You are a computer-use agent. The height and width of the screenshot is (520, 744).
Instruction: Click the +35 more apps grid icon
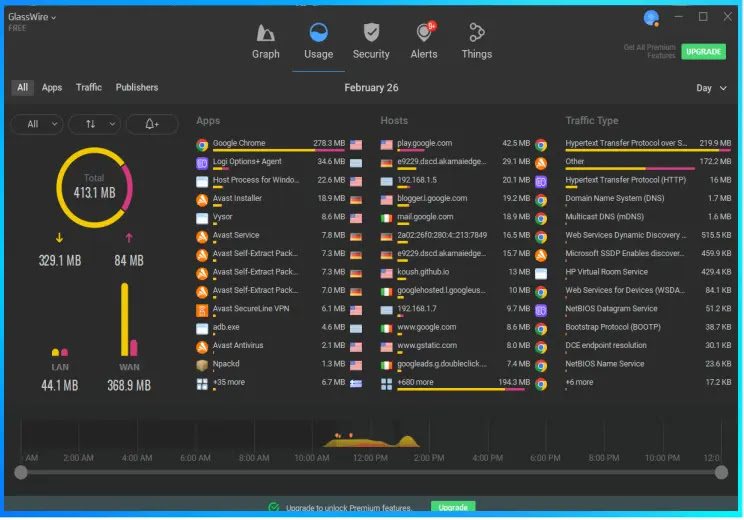click(202, 384)
